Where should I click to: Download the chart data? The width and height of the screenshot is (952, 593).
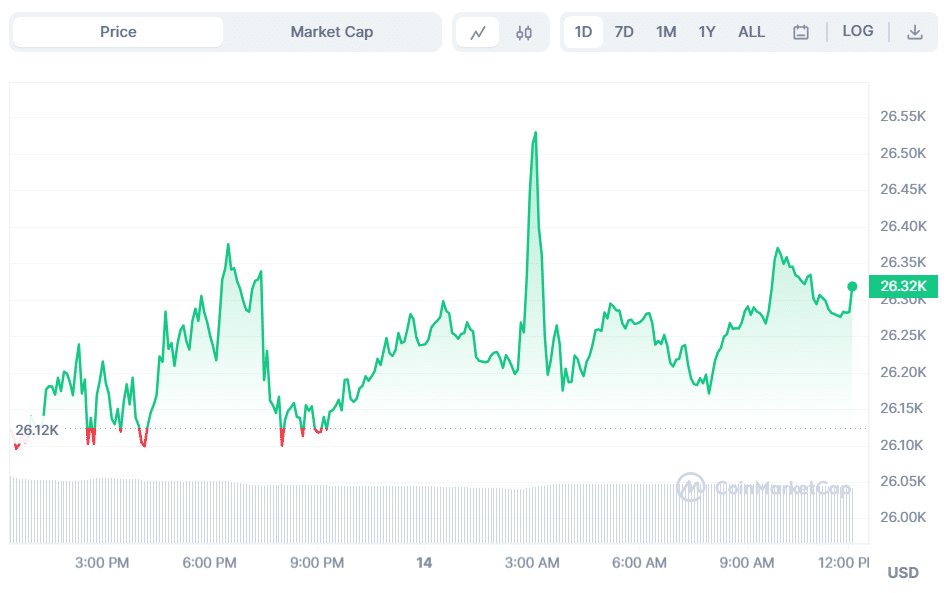(914, 32)
